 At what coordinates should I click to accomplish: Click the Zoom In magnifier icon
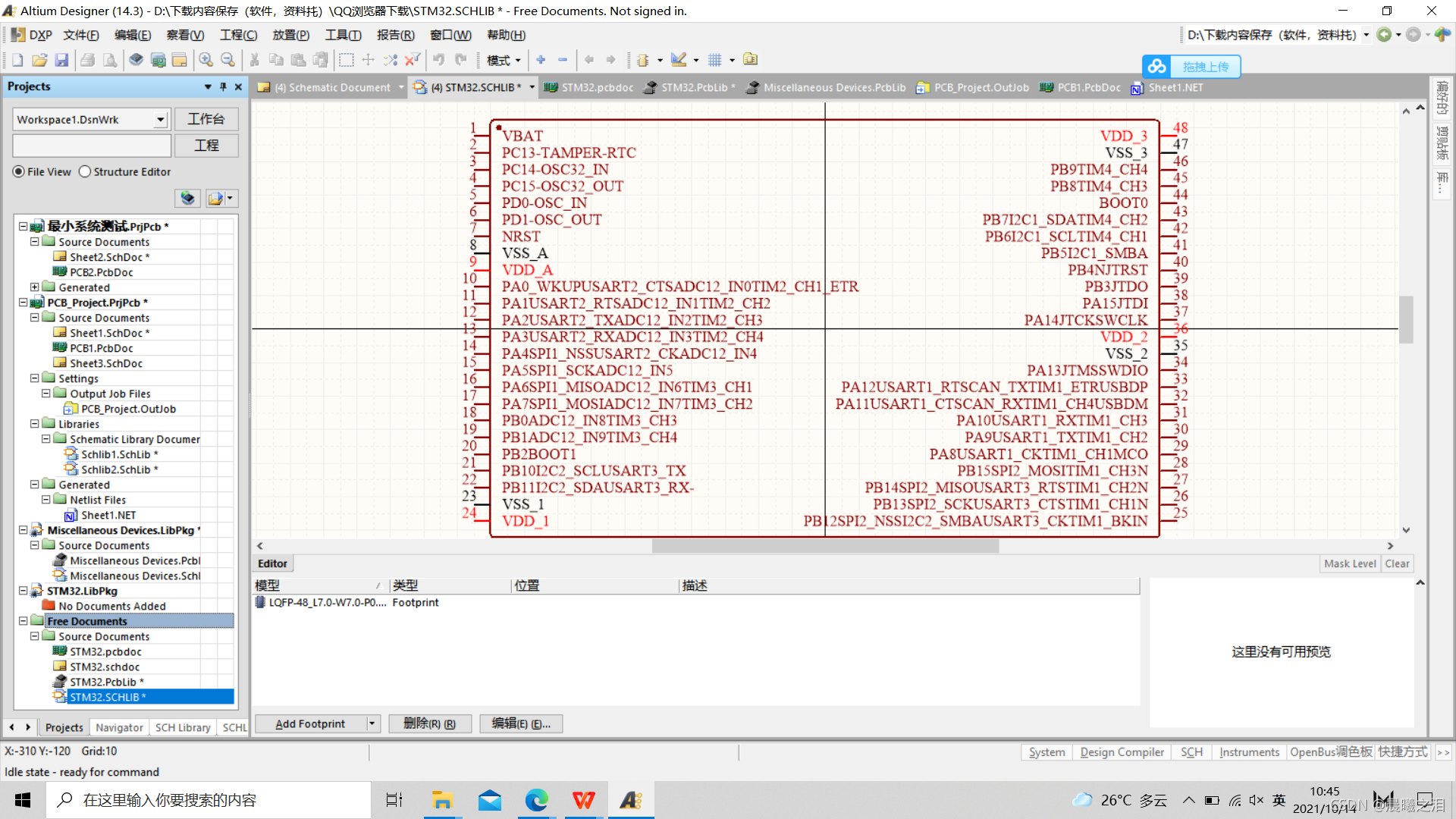click(206, 60)
